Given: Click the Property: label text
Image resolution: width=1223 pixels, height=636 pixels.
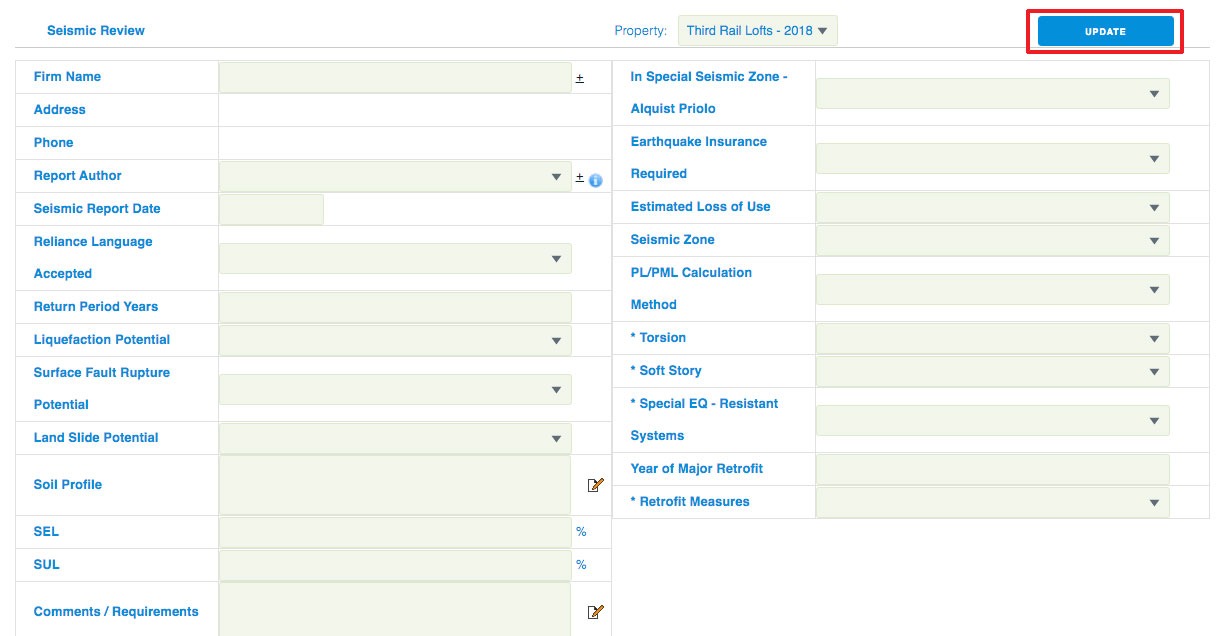Looking at the screenshot, I should 641,31.
